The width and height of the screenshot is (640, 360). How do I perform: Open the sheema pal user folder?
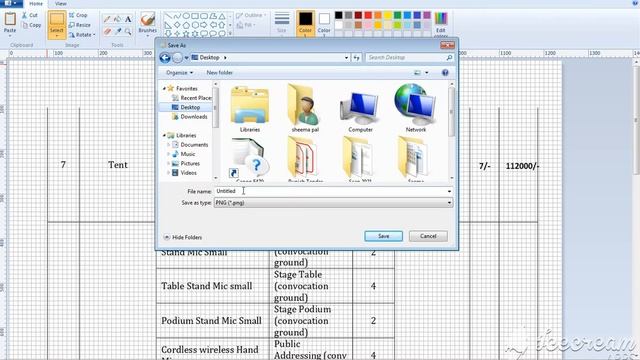[305, 109]
